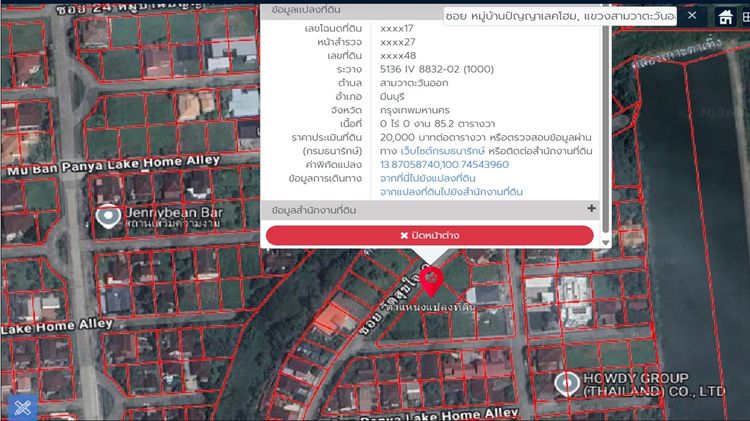Click the info panel vertical scrollbar
The width and height of the screenshot is (750, 421).
click(603, 100)
